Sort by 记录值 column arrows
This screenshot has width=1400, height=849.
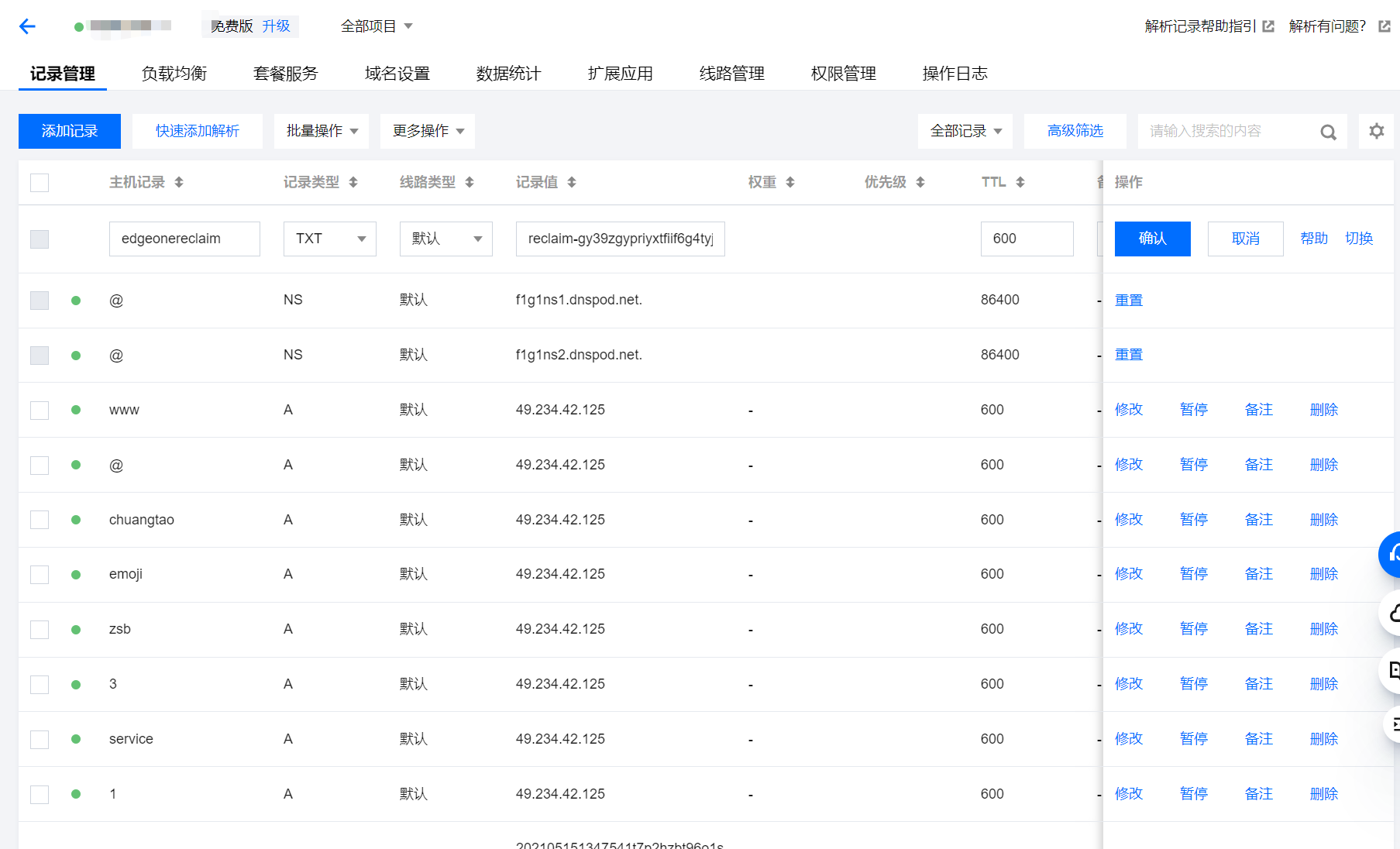pos(572,182)
